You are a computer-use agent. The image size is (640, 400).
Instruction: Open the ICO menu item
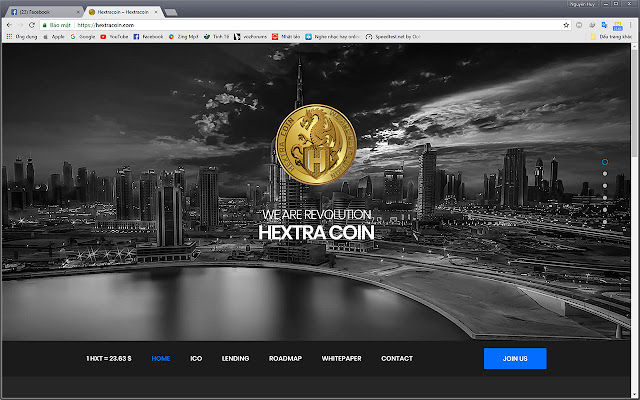coord(196,358)
